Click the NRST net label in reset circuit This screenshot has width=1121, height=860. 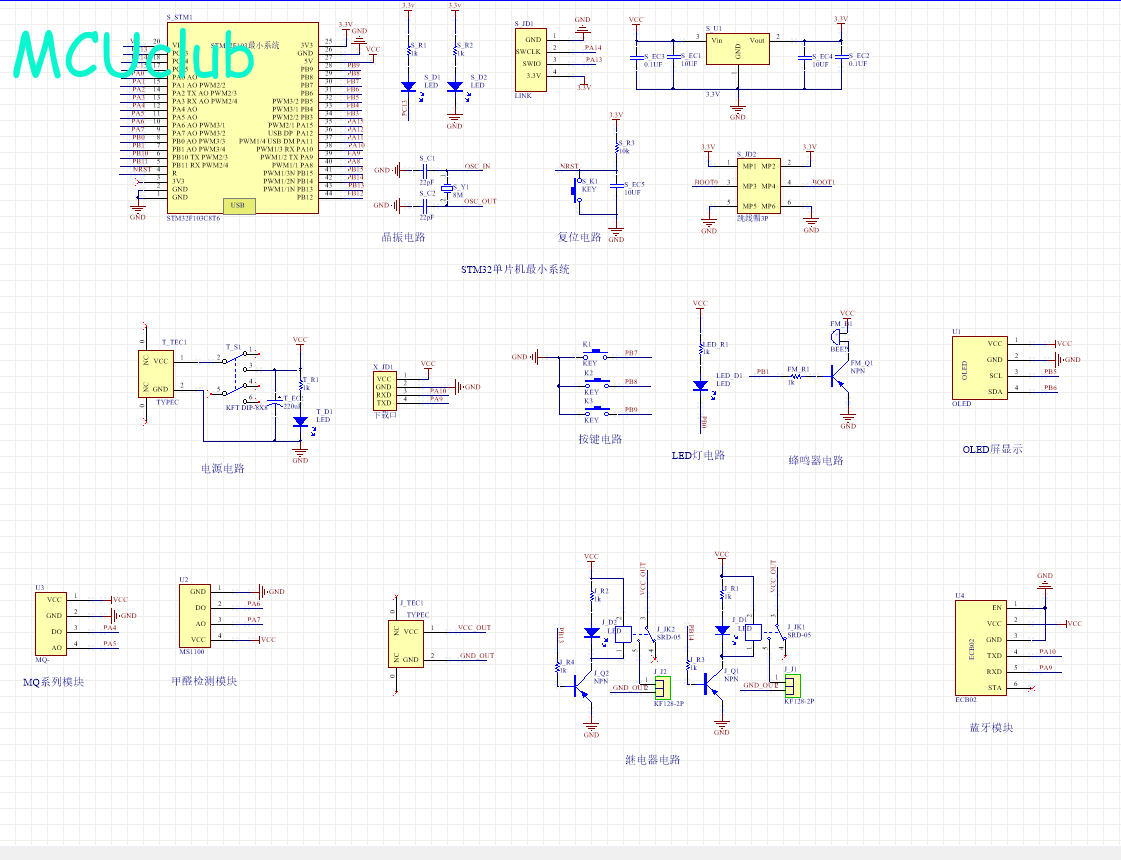point(569,167)
